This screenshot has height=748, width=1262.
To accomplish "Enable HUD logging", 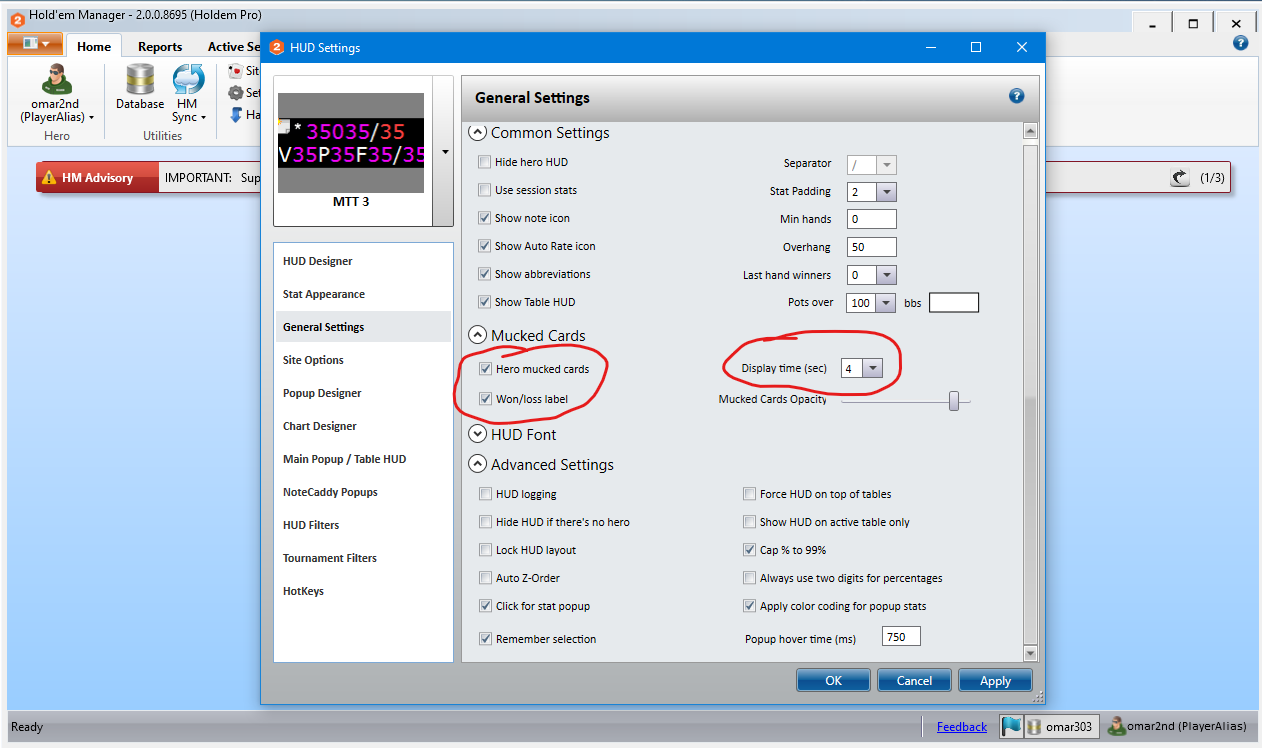I will pyautogui.click(x=486, y=494).
